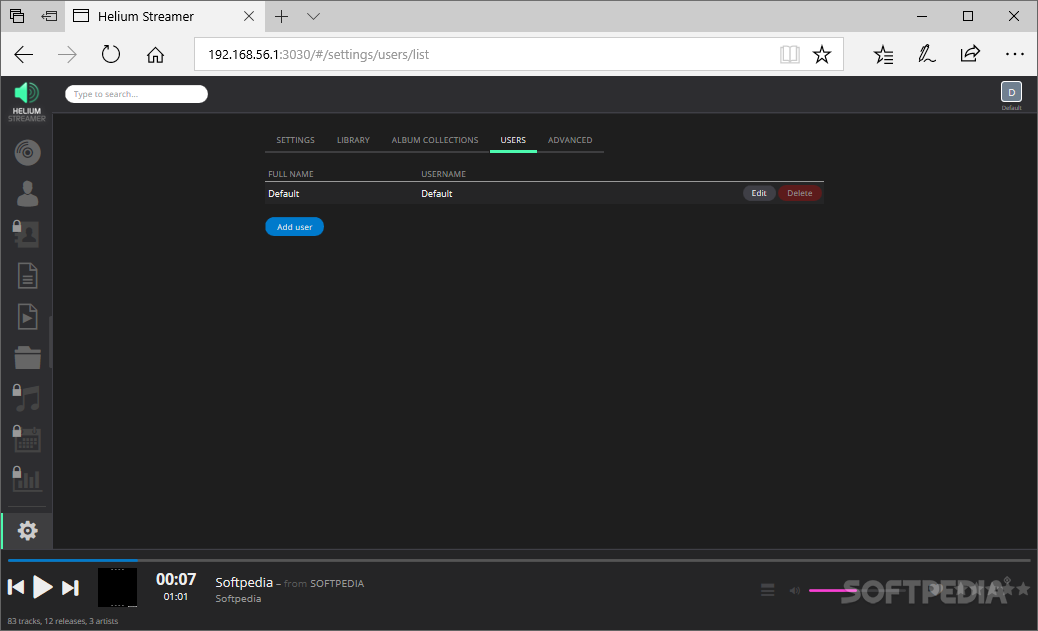Click the Default username cell

(x=437, y=193)
